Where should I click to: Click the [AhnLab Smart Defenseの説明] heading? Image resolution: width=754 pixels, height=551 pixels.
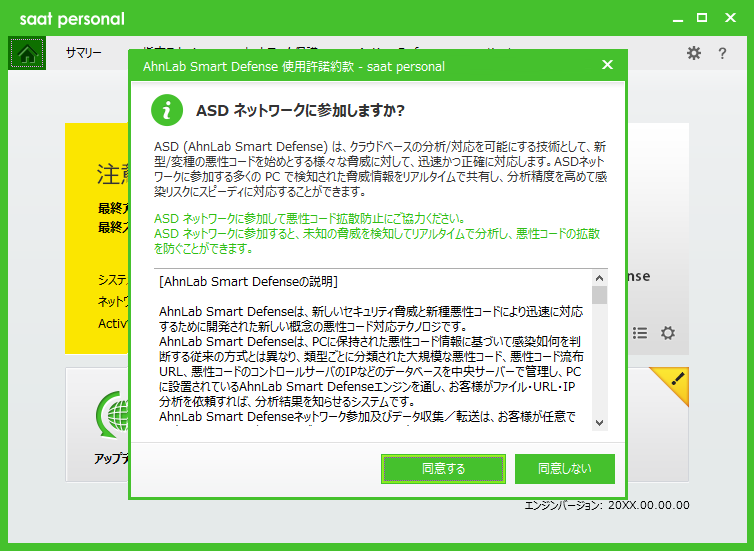click(x=249, y=281)
